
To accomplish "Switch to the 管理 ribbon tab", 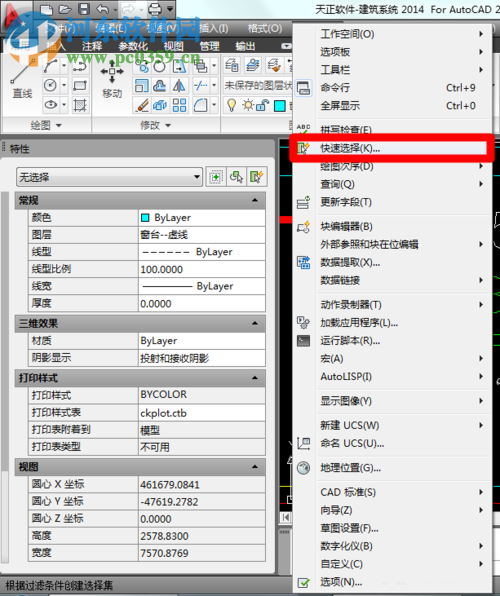I will tap(209, 46).
